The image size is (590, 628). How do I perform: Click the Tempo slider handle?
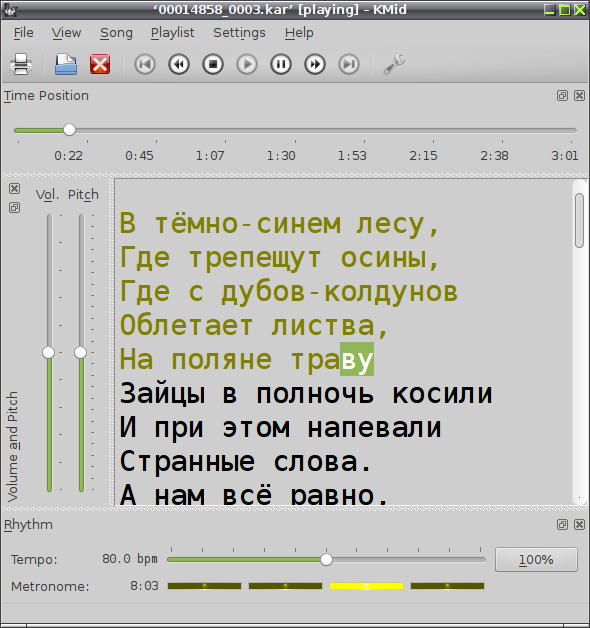326,560
